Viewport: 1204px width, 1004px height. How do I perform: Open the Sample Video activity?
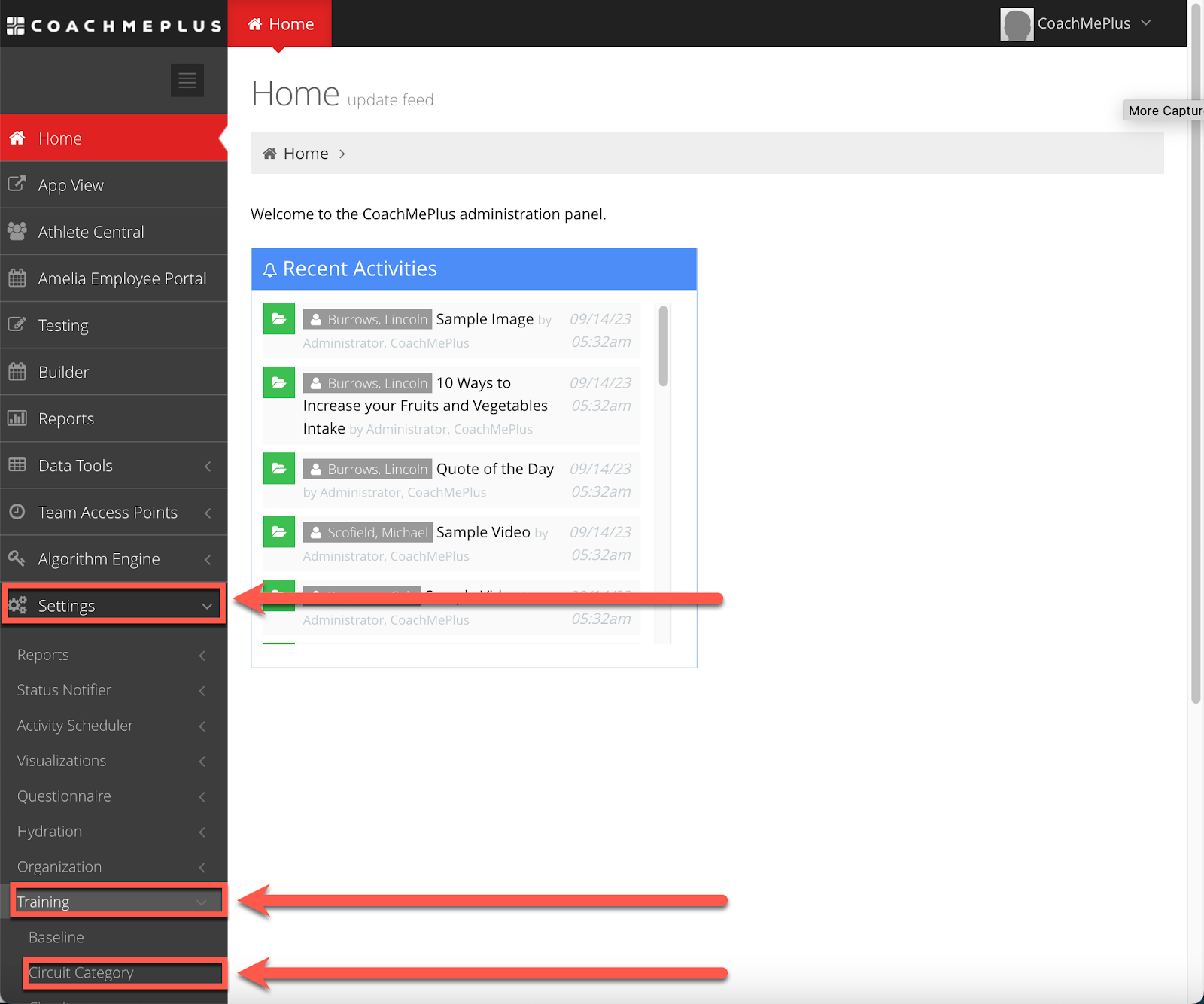coord(483,532)
